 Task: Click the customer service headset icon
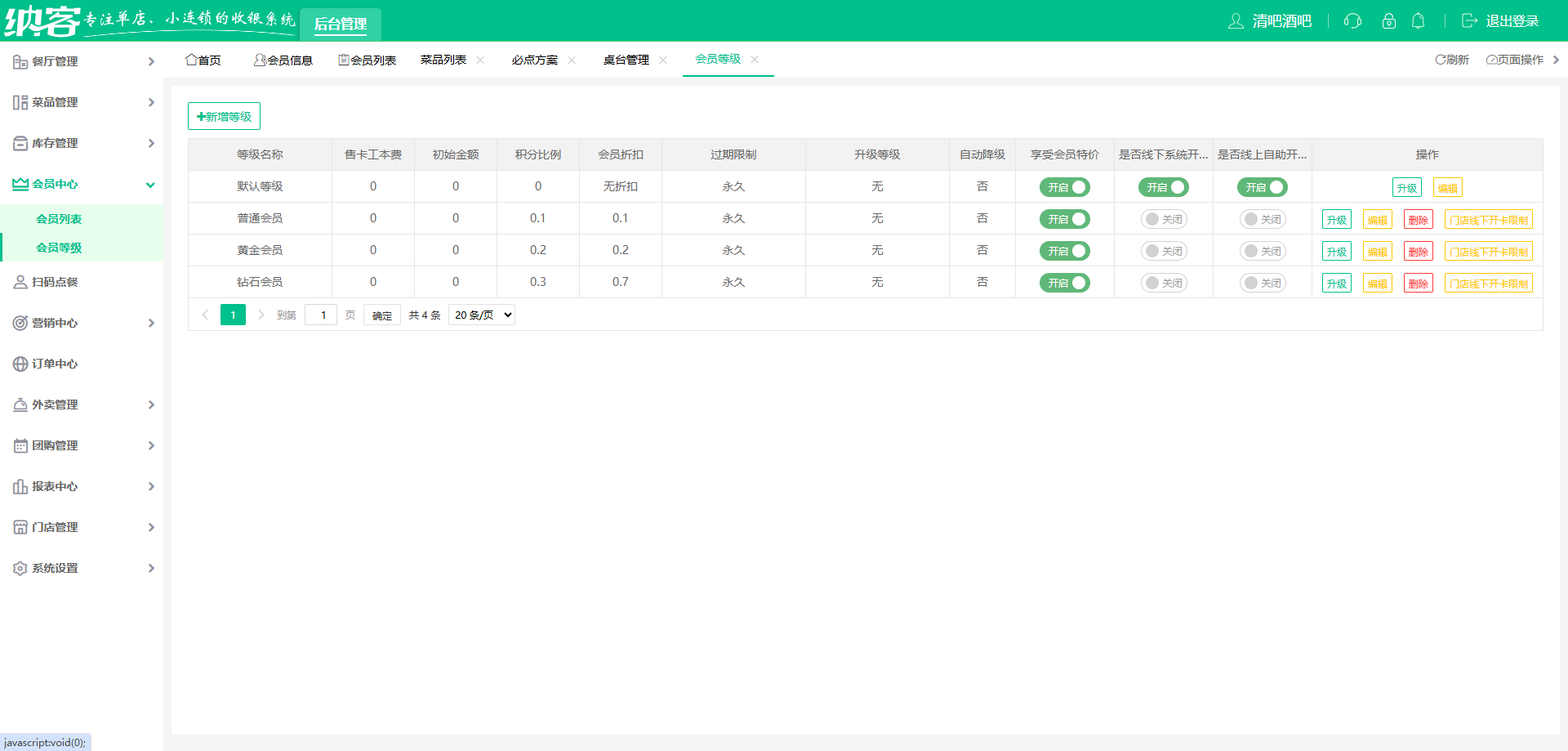pyautogui.click(x=1352, y=21)
